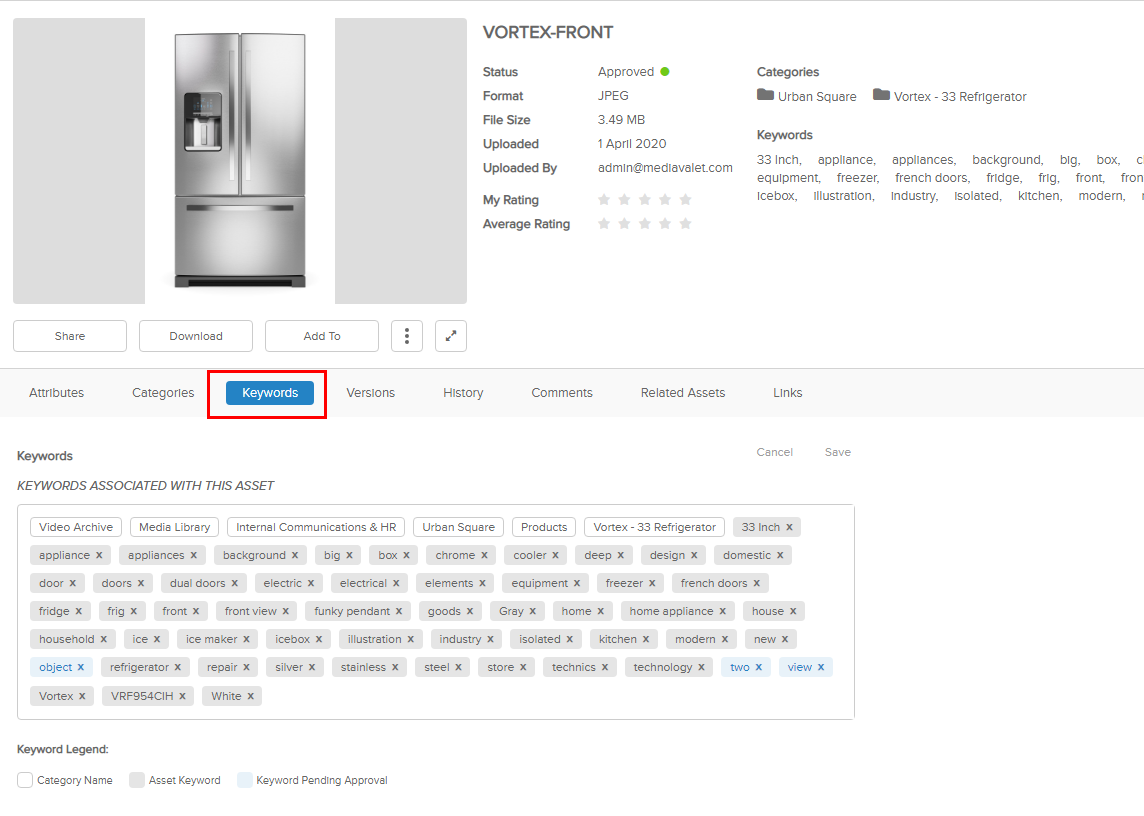
Task: Remove the 'appliance' keyword with x
Action: pos(99,555)
